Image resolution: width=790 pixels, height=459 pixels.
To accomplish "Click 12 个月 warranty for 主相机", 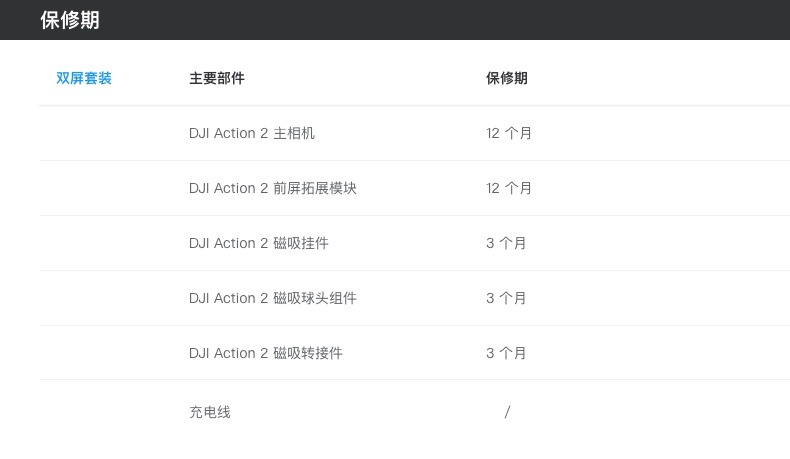I will [x=508, y=133].
